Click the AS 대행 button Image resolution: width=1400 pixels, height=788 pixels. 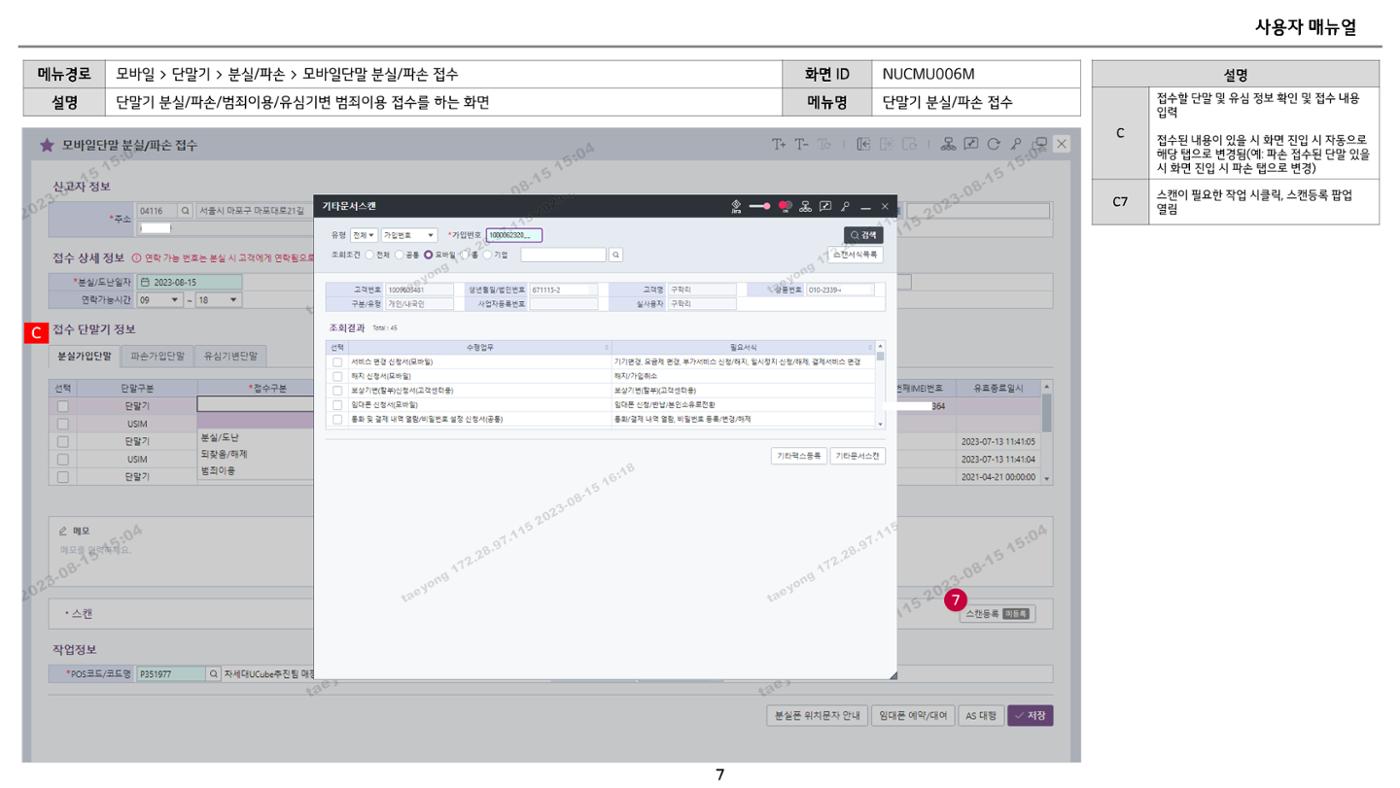click(980, 716)
